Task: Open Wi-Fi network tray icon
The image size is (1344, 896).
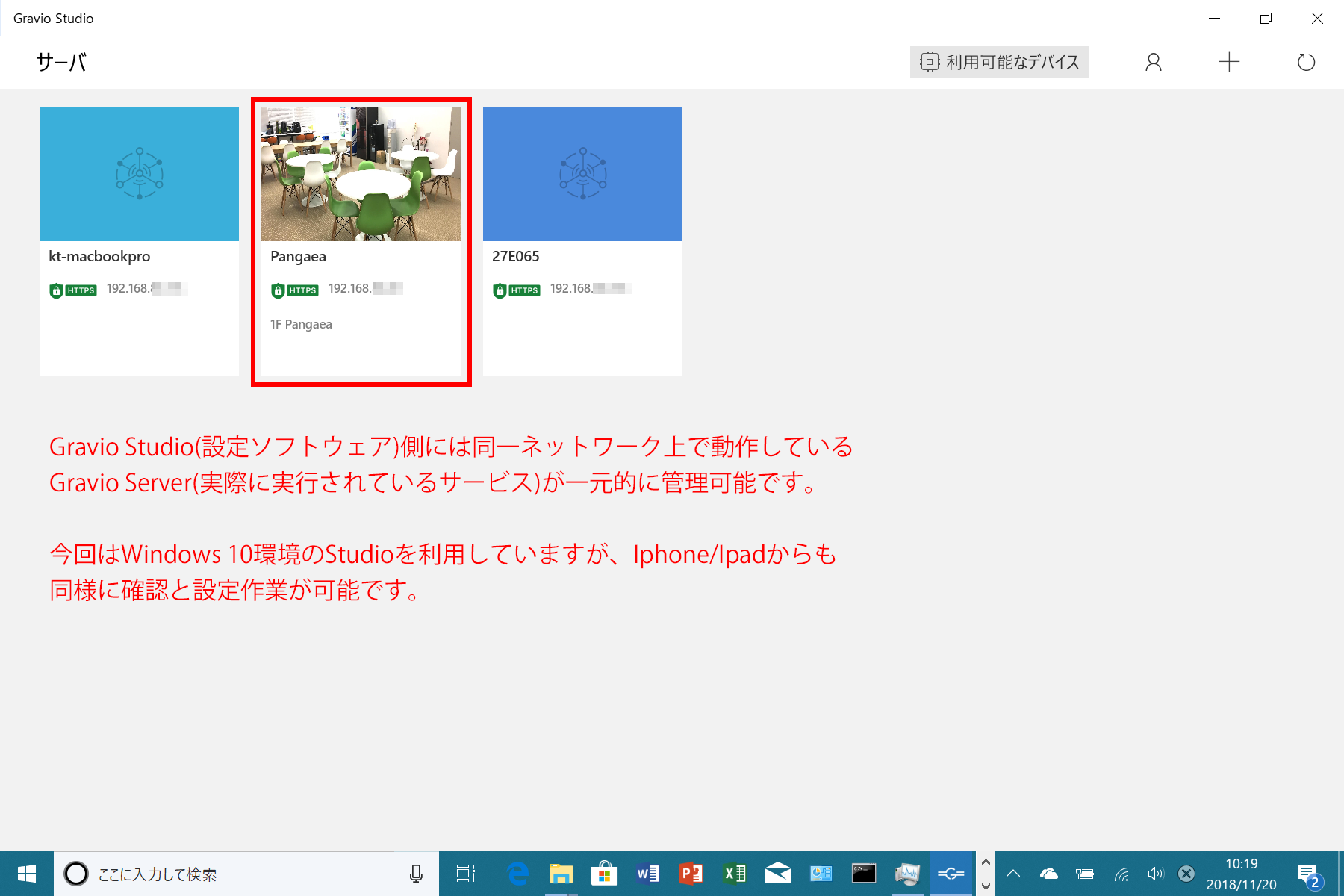Action: tap(1121, 874)
